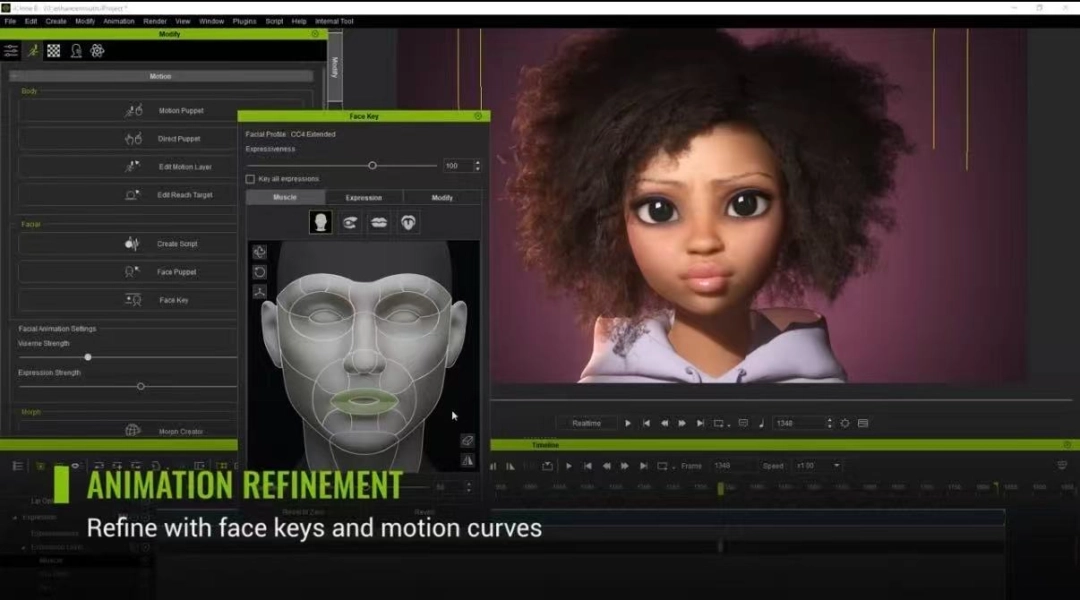Image resolution: width=1080 pixels, height=600 pixels.
Task: Click the checkerboard material icon in Modify panel
Action: [54, 51]
